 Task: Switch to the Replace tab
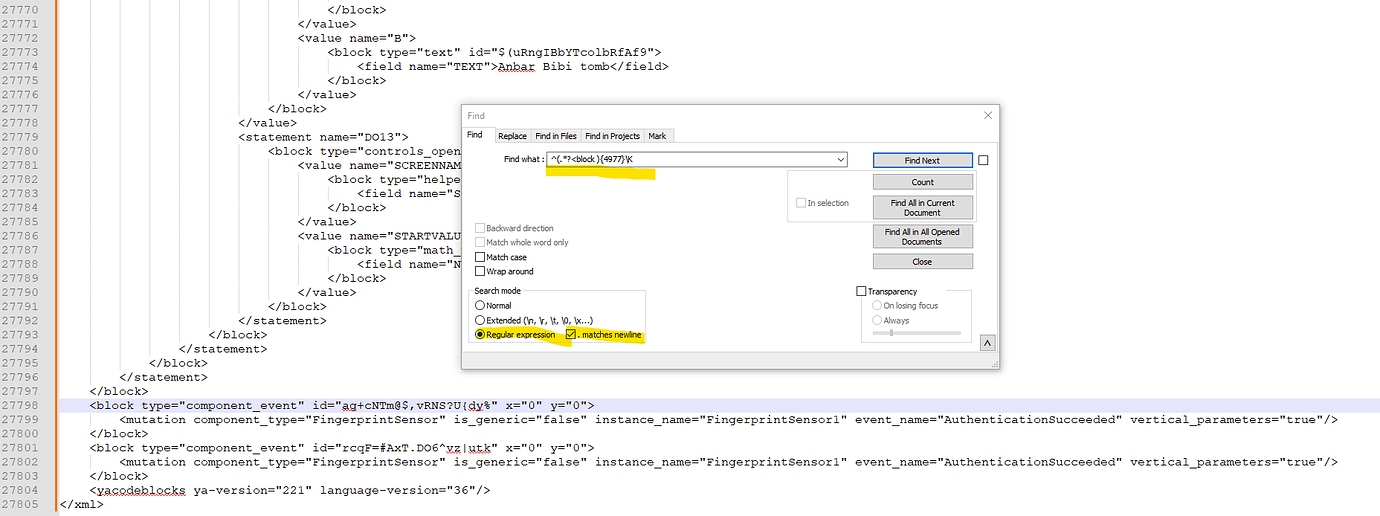coord(512,136)
